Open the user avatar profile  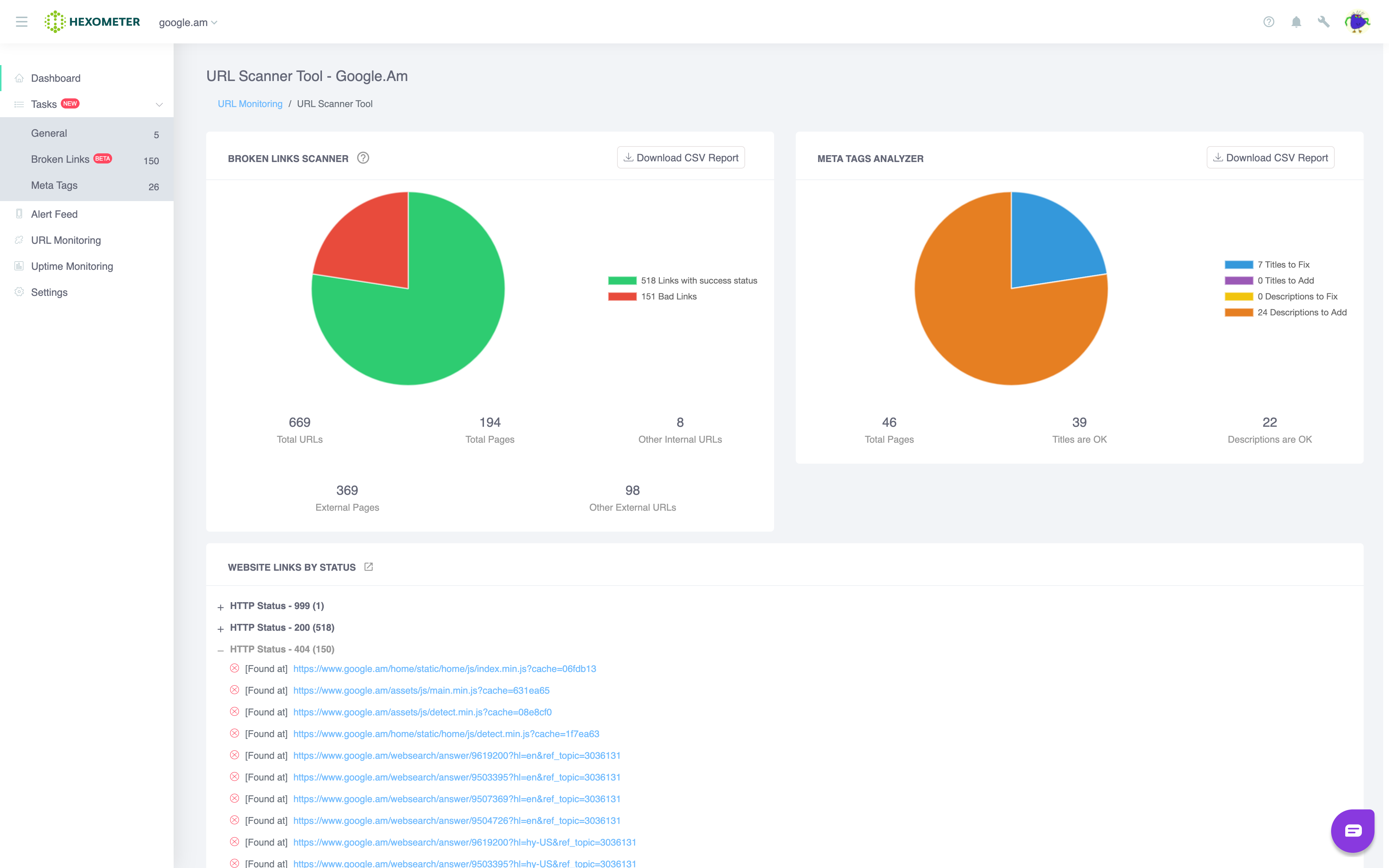(x=1358, y=22)
